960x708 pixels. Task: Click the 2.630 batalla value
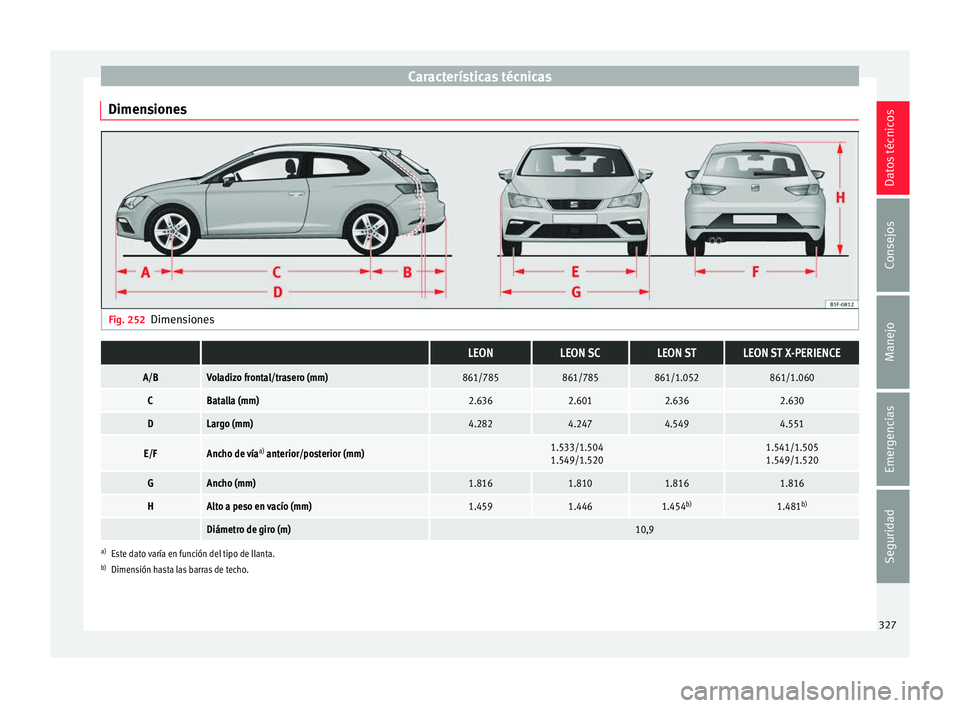[x=792, y=401]
